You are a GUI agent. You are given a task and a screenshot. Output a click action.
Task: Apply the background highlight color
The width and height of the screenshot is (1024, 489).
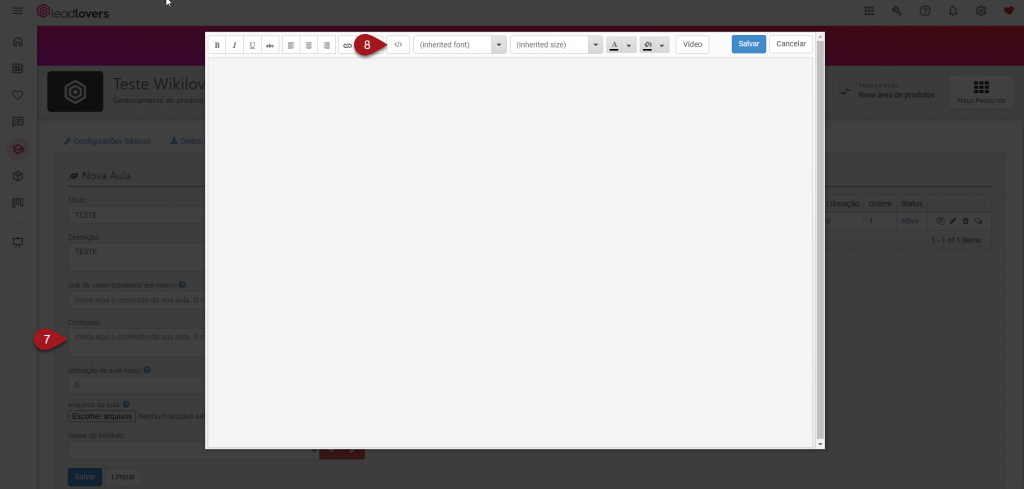point(648,46)
